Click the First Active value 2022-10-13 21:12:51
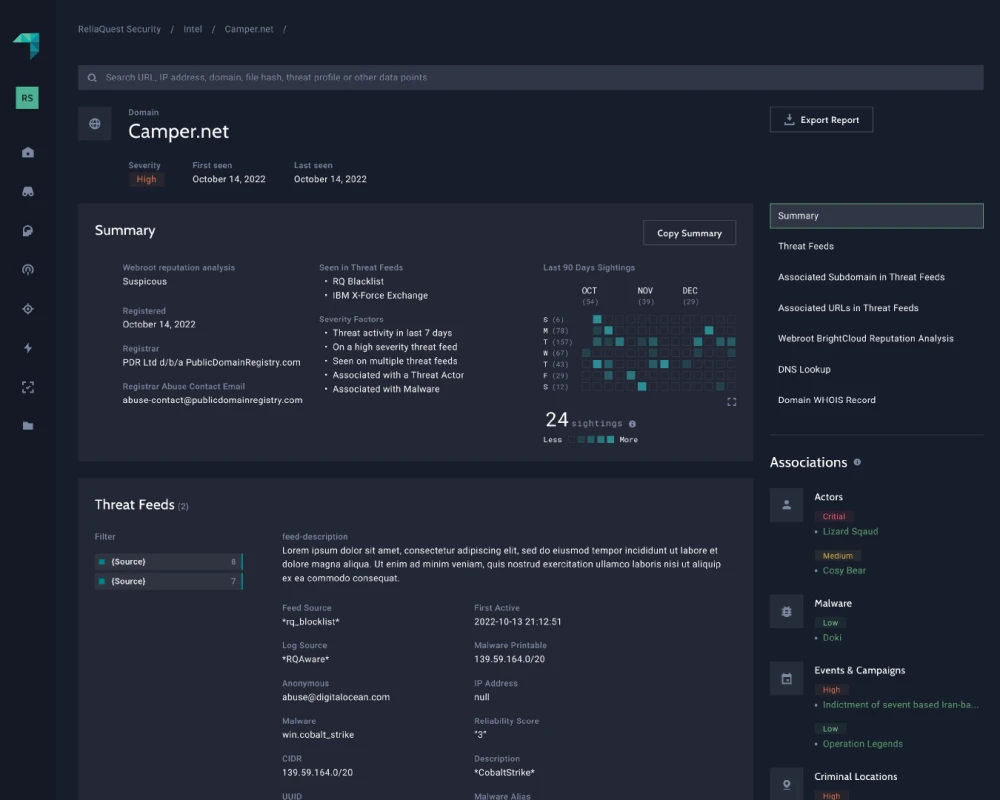Image resolution: width=1000 pixels, height=800 pixels. (517, 621)
